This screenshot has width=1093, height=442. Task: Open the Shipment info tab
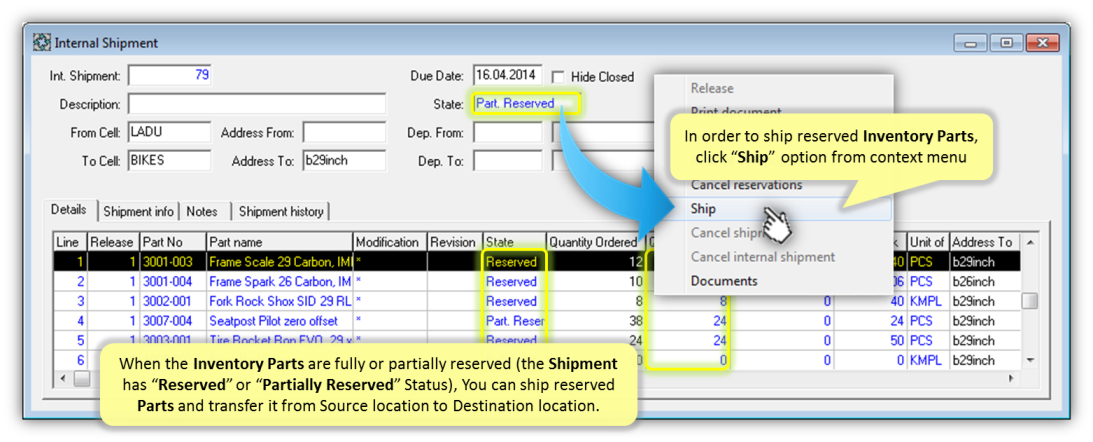click(137, 211)
